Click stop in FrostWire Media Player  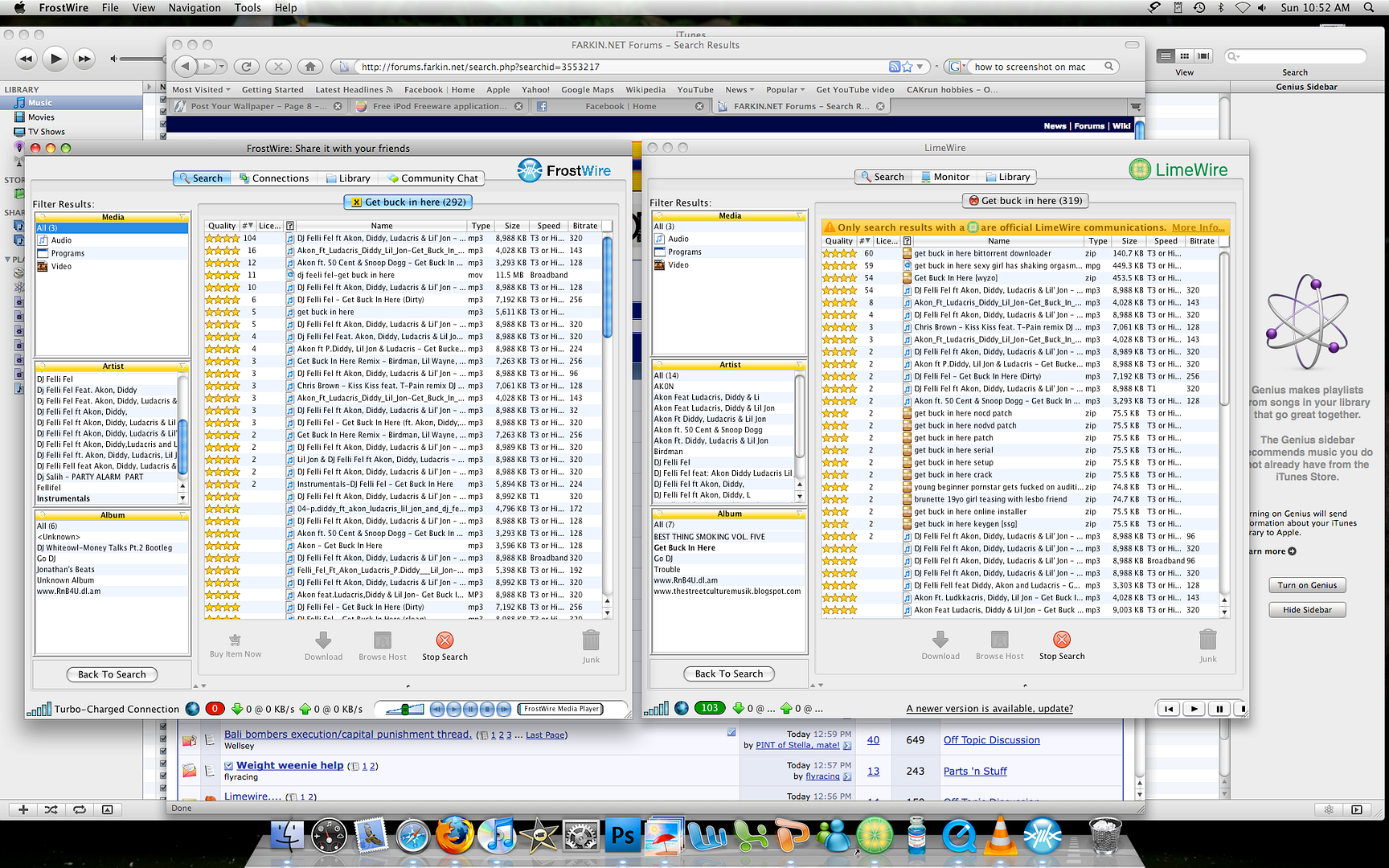pos(487,709)
